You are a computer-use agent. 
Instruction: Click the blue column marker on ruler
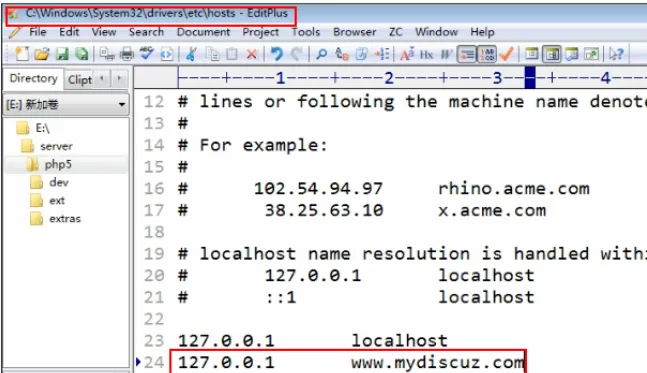[530, 78]
